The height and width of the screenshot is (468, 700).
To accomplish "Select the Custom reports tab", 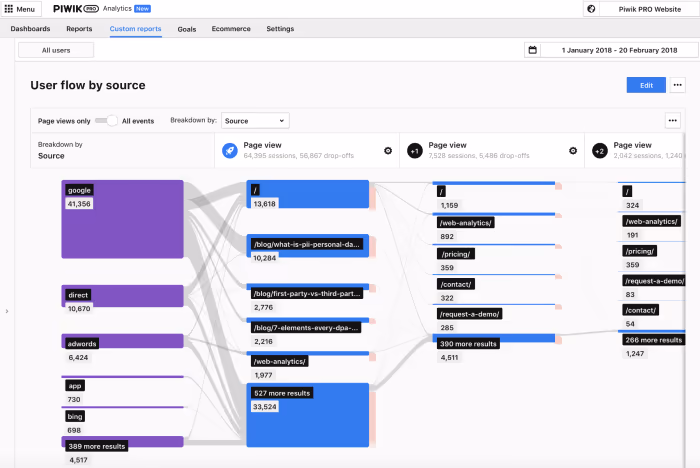I will tap(135, 29).
